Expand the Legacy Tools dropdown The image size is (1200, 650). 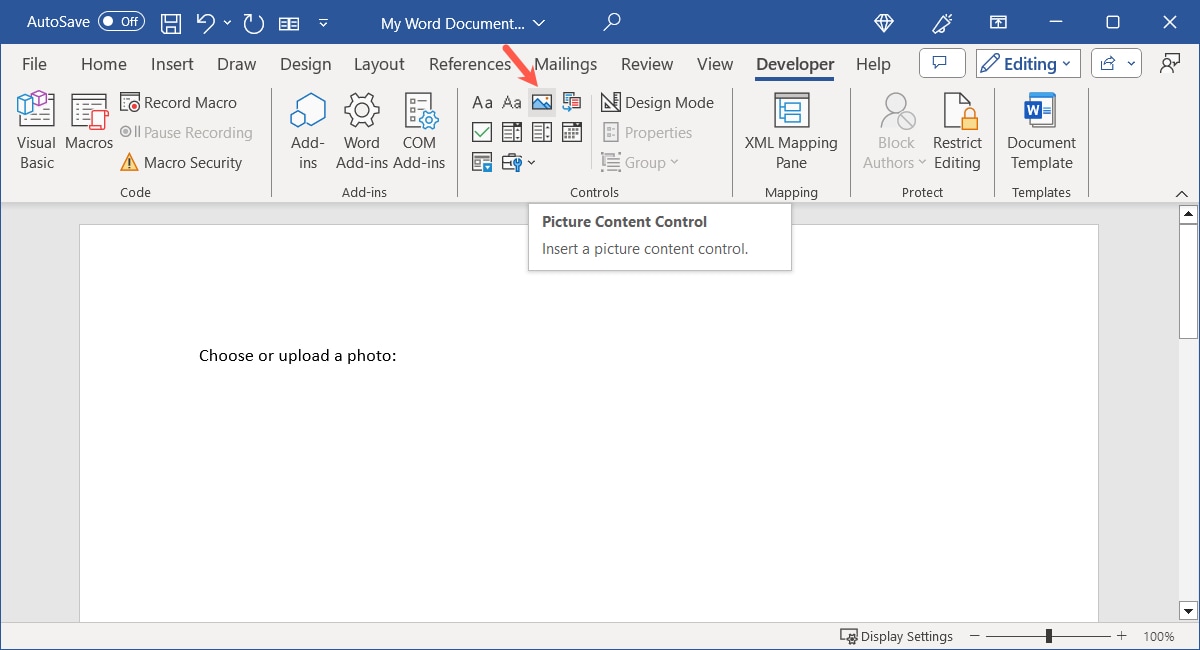pos(530,162)
